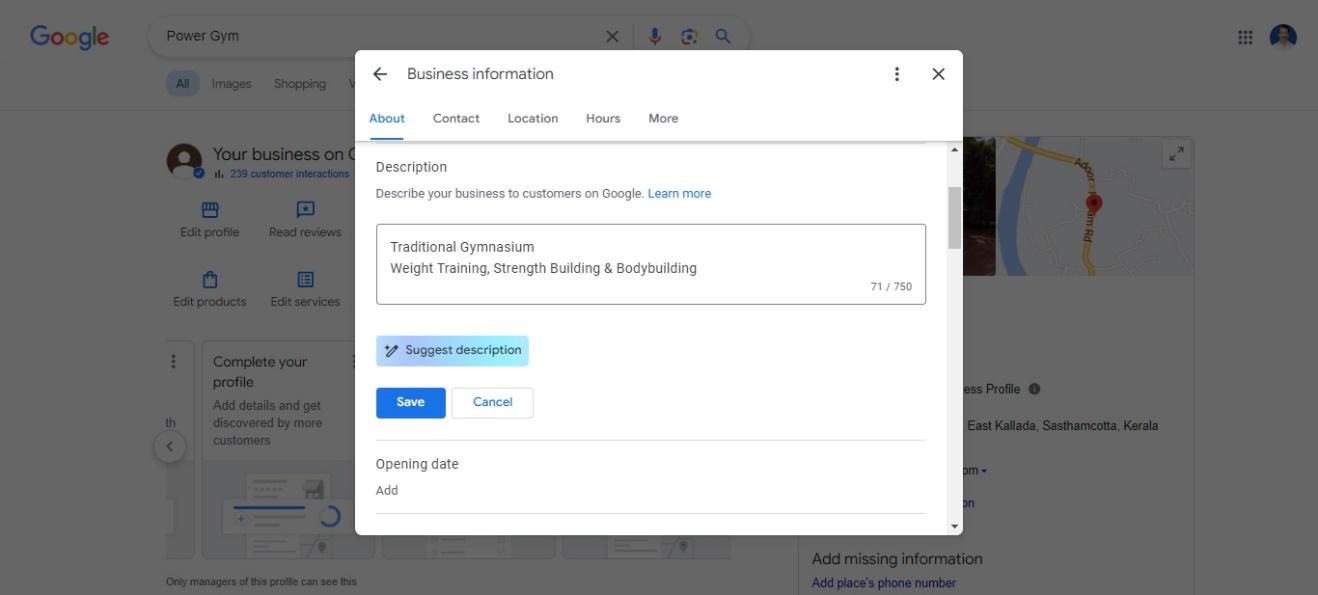This screenshot has width=1318, height=595.
Task: Save the business description
Action: coord(411,403)
